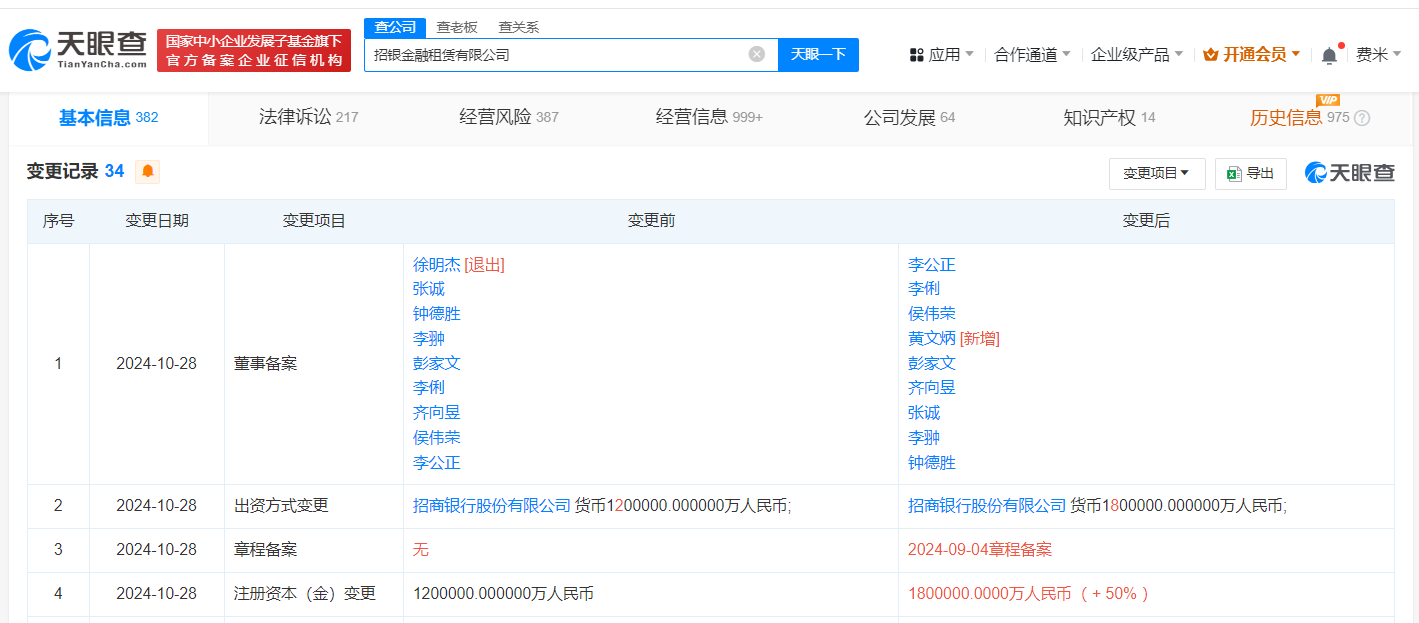Clear the search box with the X icon
1419x623 pixels.
(757, 54)
